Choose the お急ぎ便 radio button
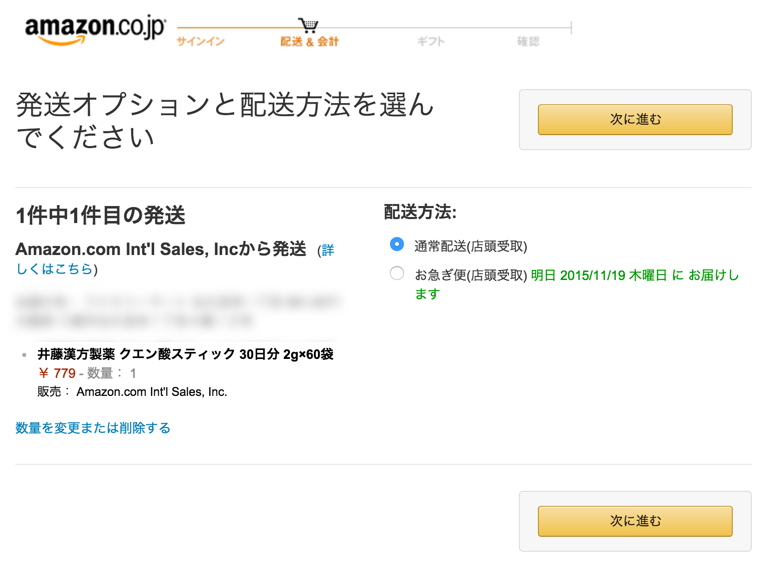The height and width of the screenshot is (566, 769). click(x=397, y=274)
